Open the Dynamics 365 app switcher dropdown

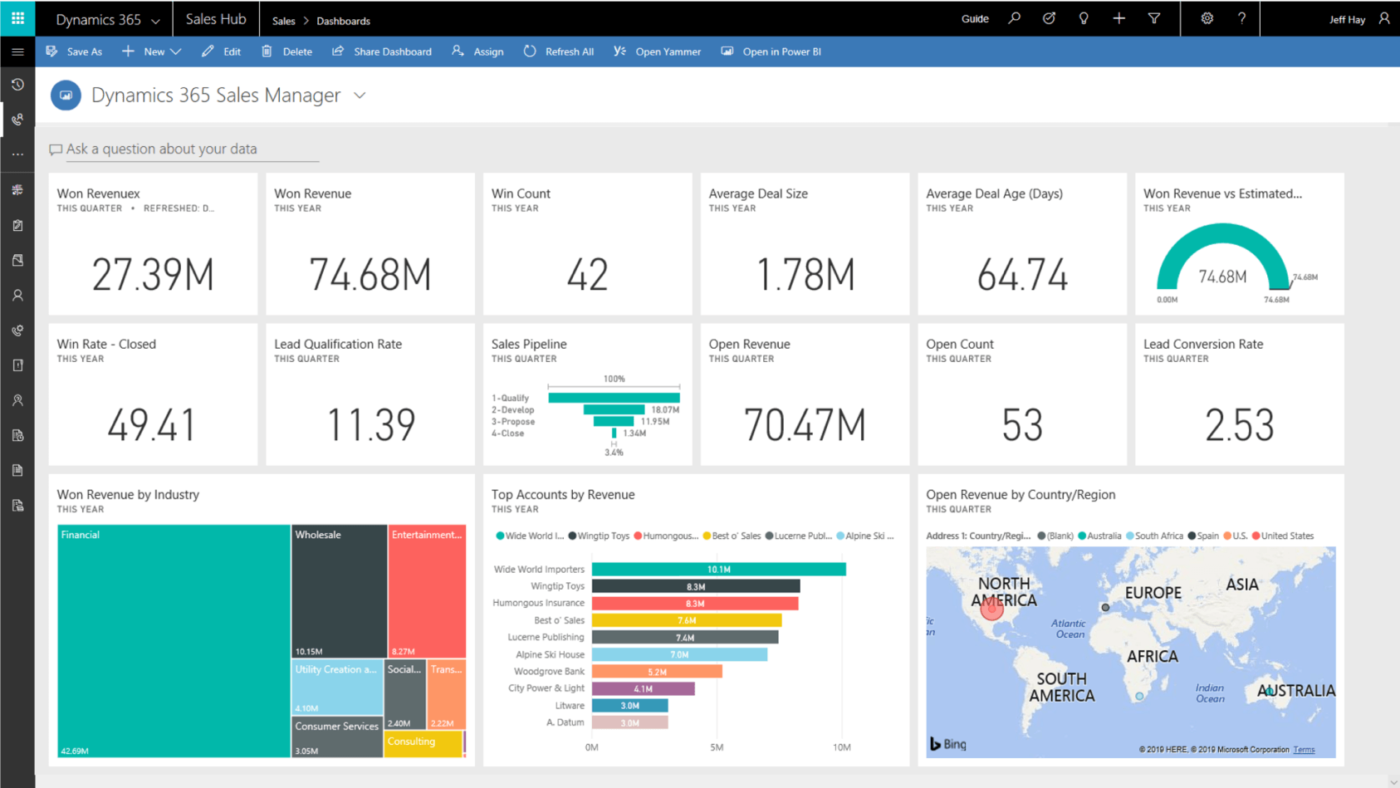(x=154, y=20)
